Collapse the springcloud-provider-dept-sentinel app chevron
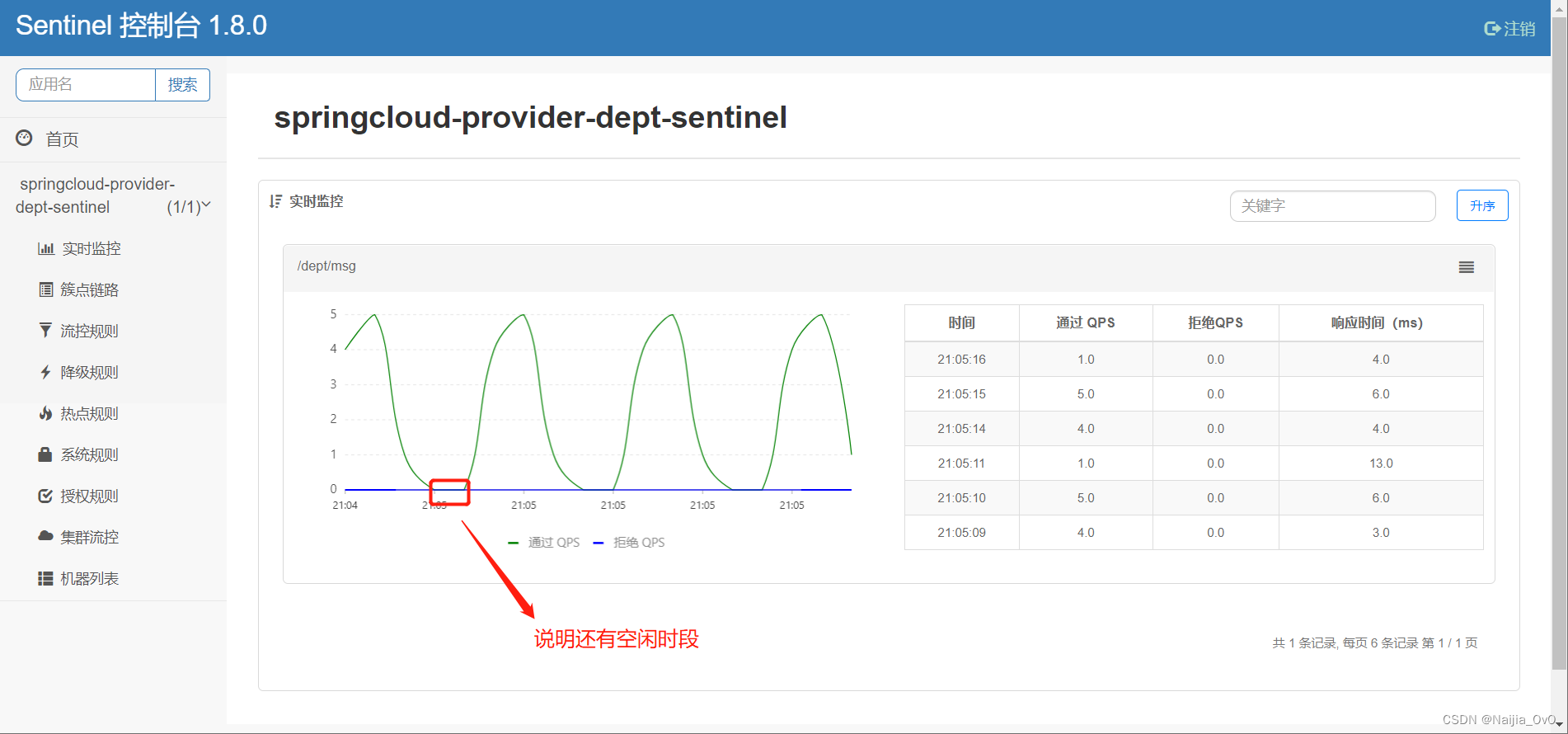The width and height of the screenshot is (1568, 734). coord(206,205)
